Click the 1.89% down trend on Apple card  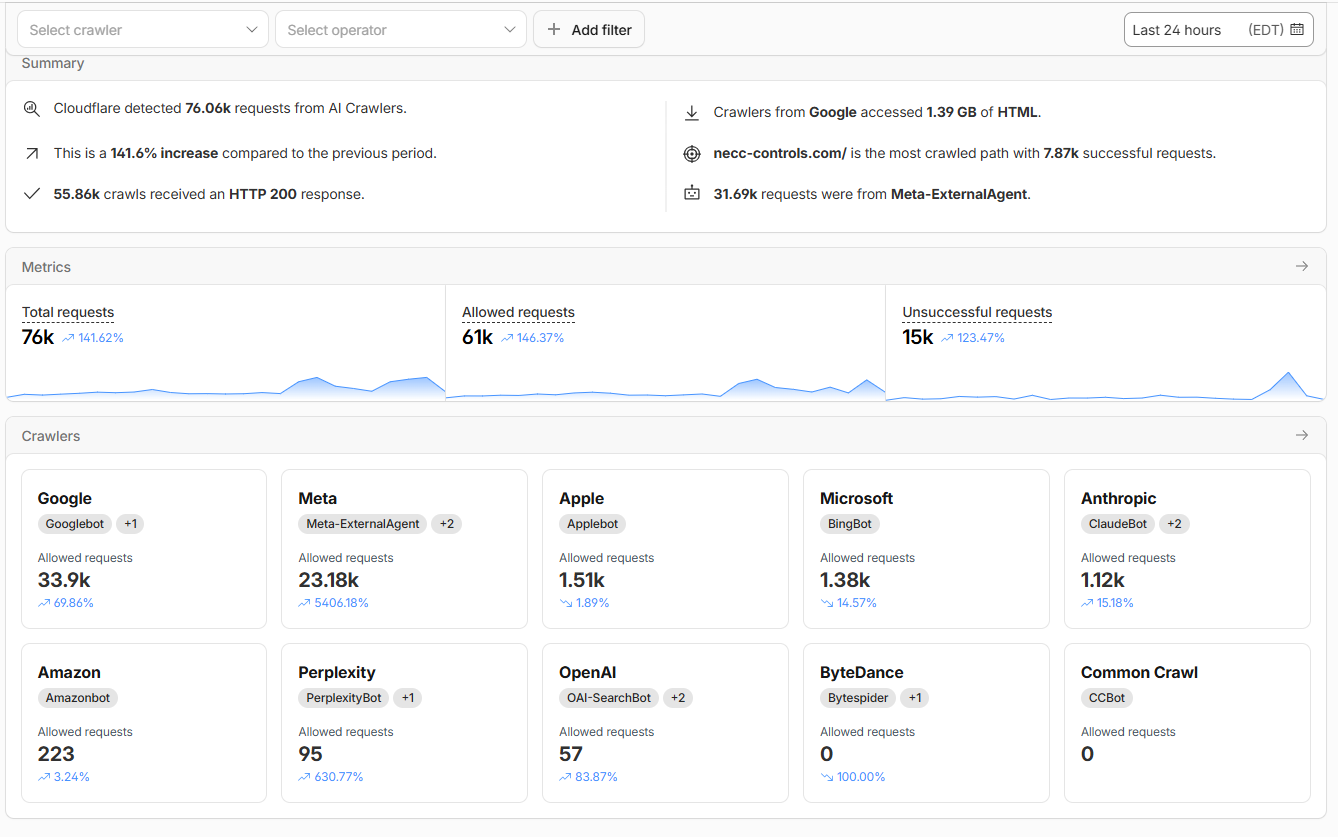(x=585, y=603)
